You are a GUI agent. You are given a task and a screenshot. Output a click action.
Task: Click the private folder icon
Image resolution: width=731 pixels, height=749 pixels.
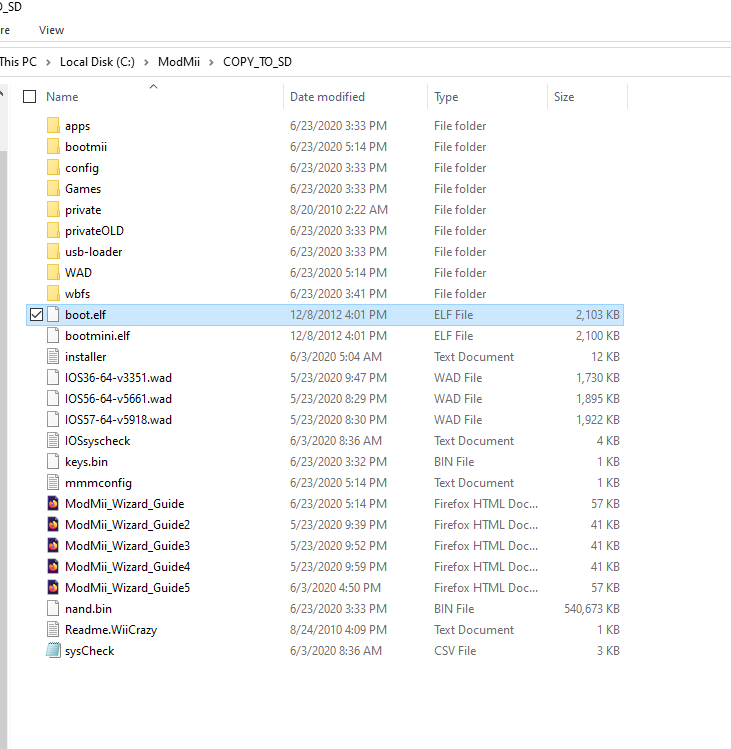click(54, 210)
